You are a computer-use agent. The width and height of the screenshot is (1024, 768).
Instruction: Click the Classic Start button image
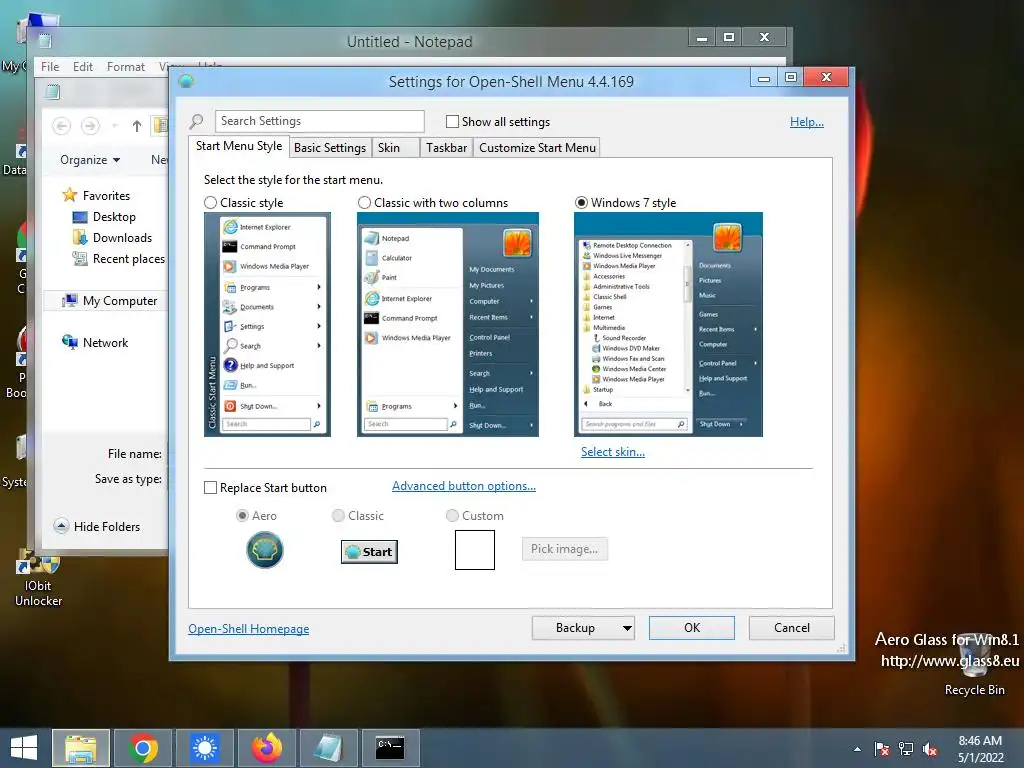[369, 552]
